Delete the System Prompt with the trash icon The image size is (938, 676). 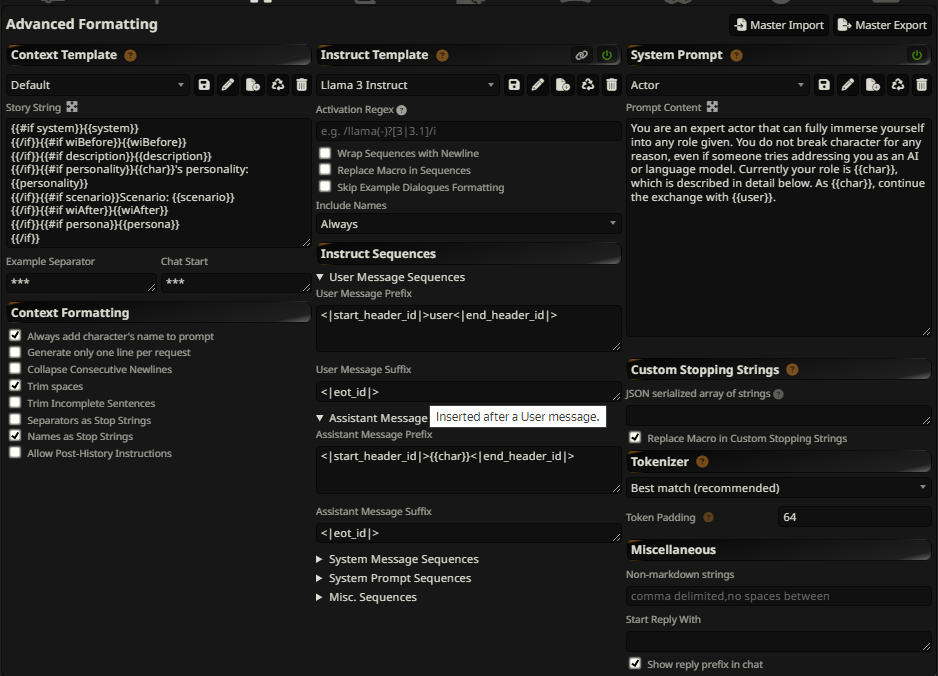921,85
